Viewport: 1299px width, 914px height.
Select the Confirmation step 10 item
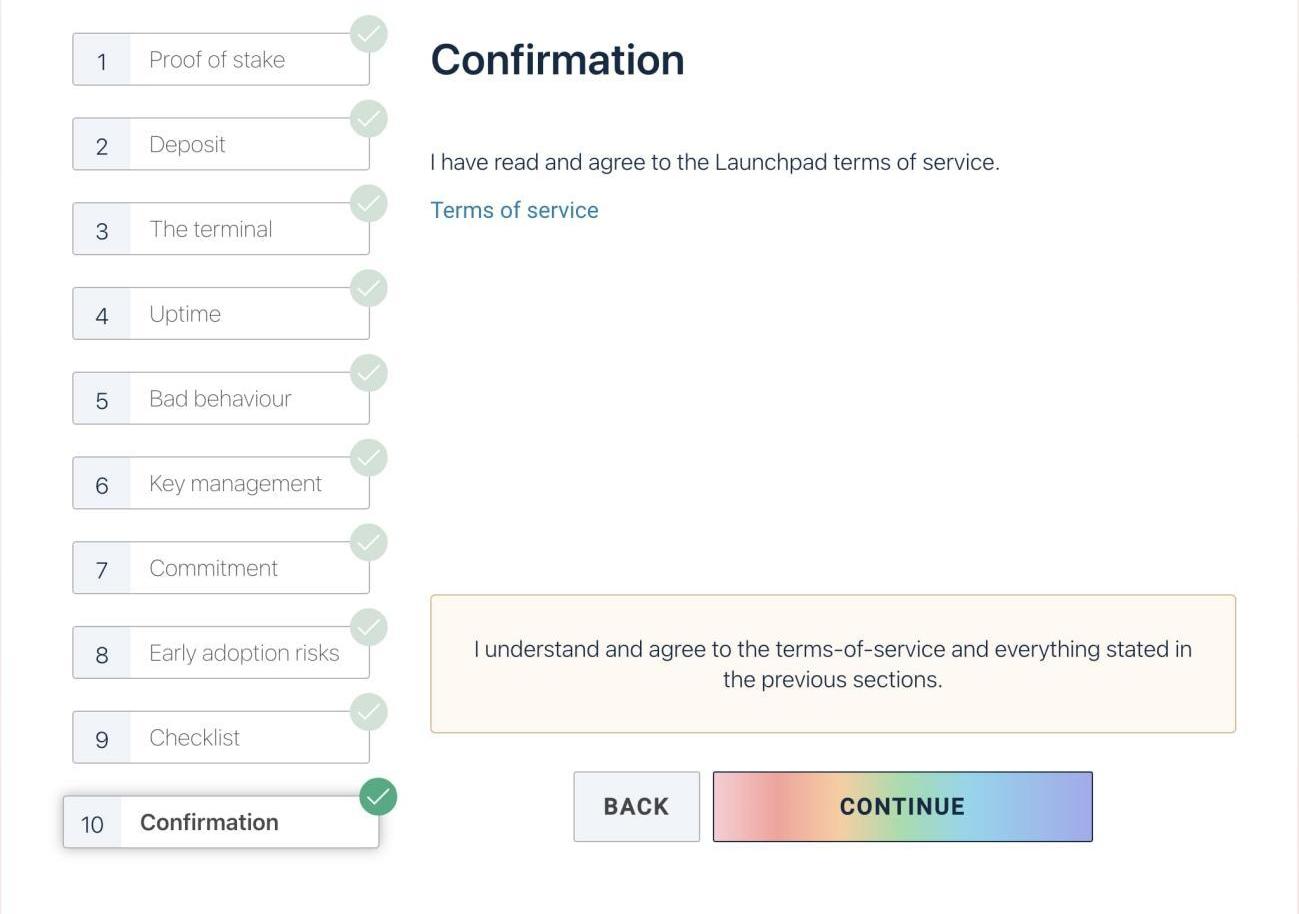[221, 823]
